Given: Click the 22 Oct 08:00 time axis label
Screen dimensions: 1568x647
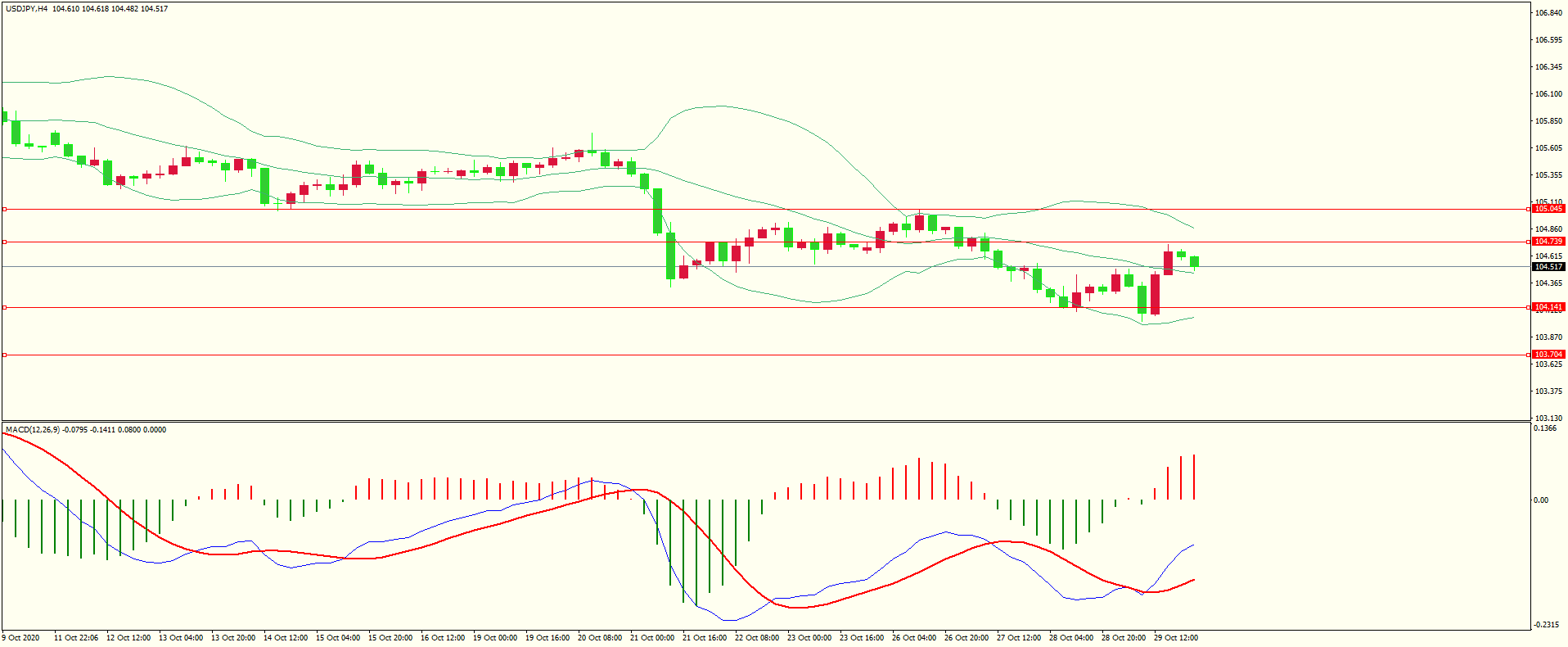Looking at the screenshot, I should point(757,637).
